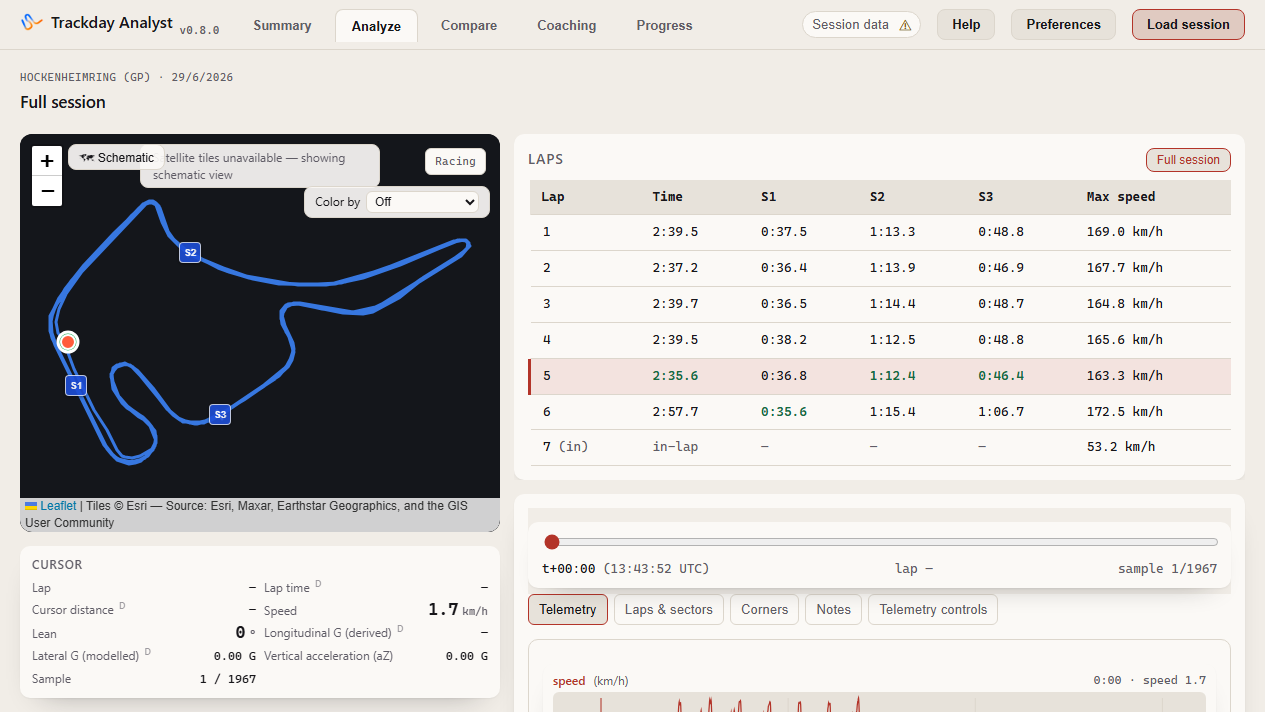Open the Notes sub-tab
This screenshot has width=1265, height=712.
coord(833,609)
